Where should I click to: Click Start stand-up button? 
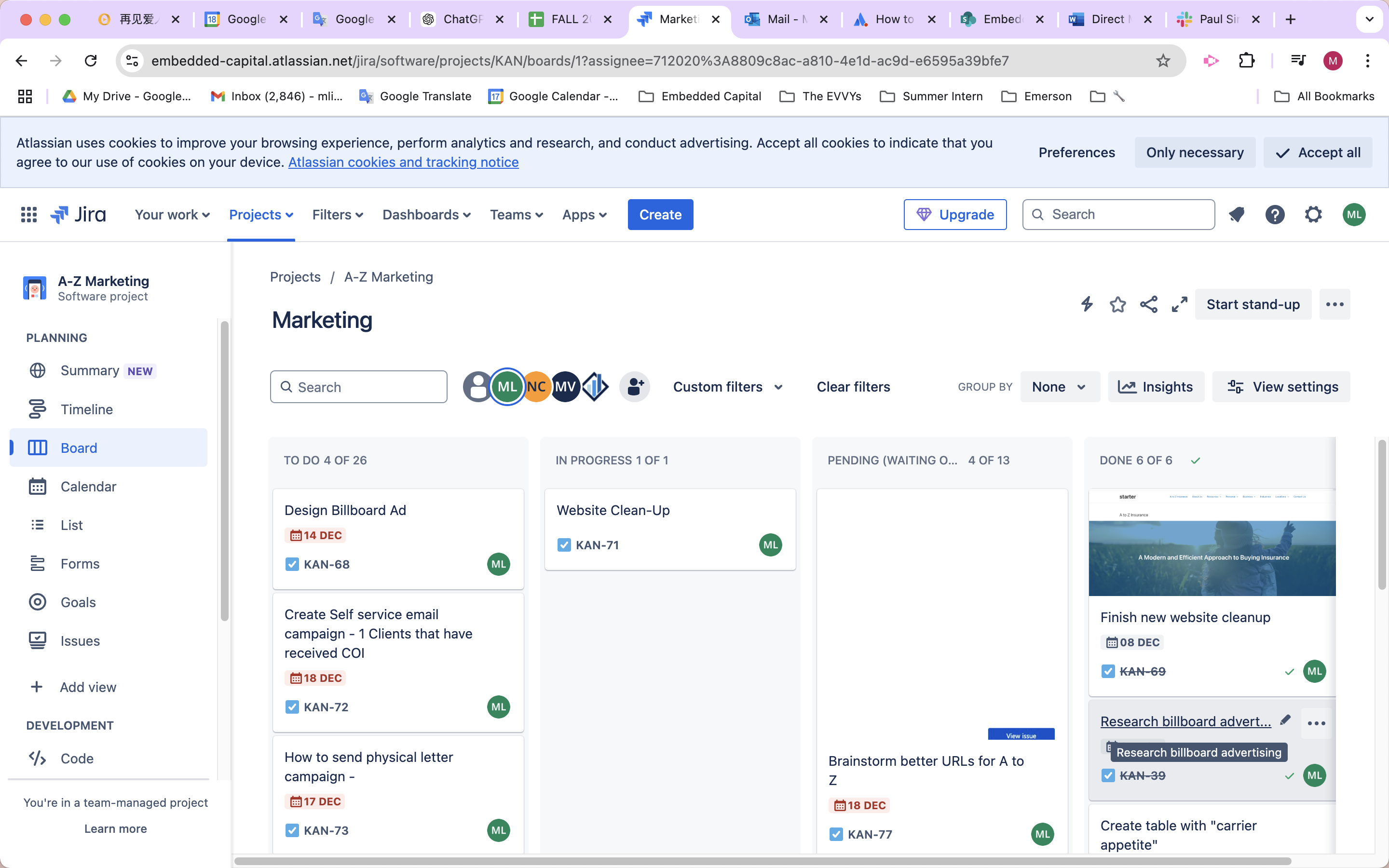[x=1253, y=304]
